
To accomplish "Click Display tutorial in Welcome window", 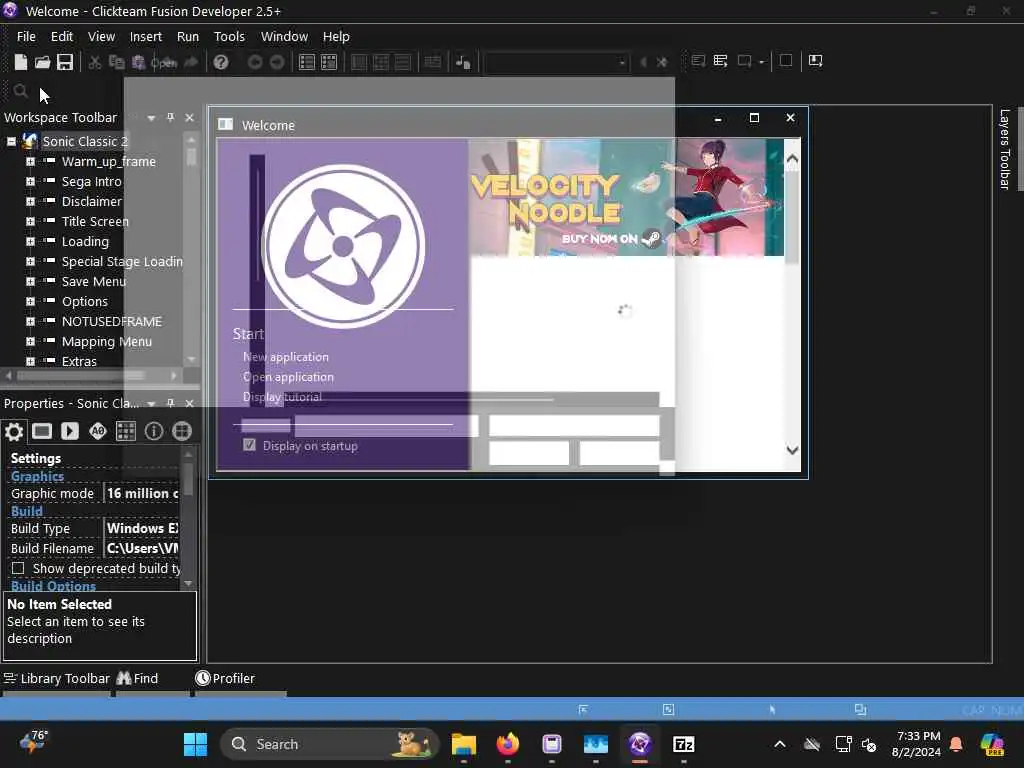I will click(x=282, y=396).
